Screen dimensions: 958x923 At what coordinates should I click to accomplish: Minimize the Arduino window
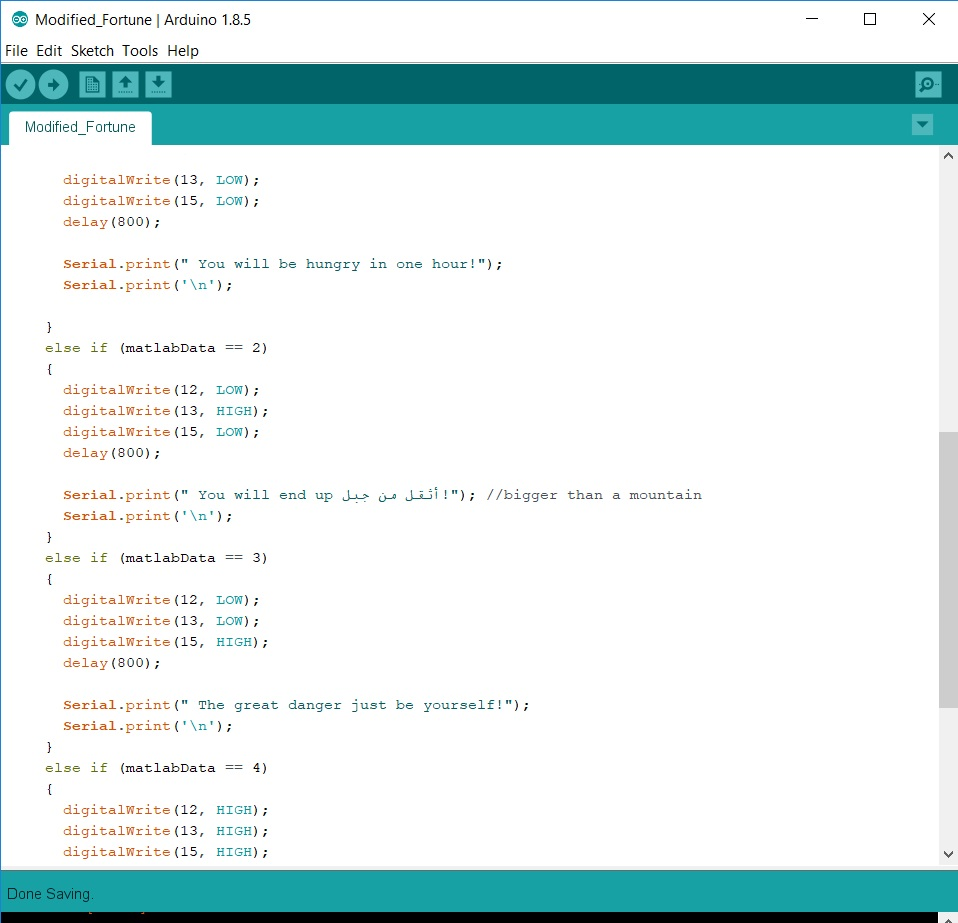[812, 20]
